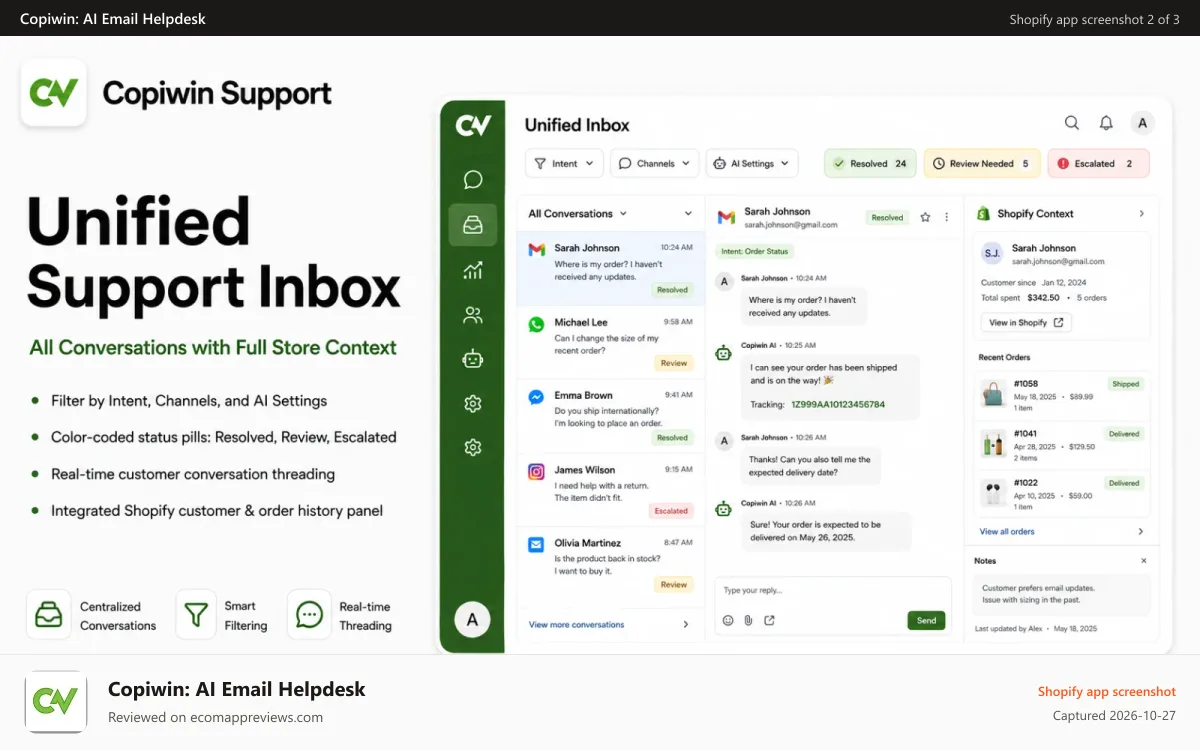Follow the View all orders link
The height and width of the screenshot is (750, 1200).
pyautogui.click(x=1007, y=531)
